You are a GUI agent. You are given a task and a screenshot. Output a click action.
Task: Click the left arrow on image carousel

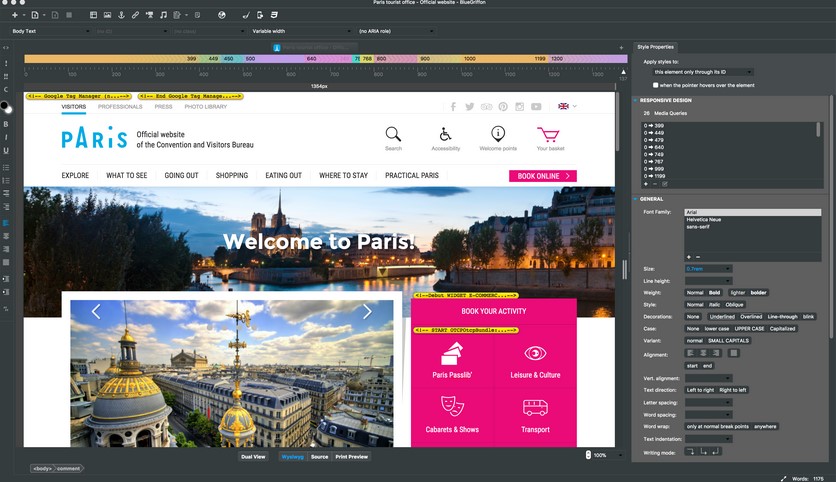(x=96, y=311)
